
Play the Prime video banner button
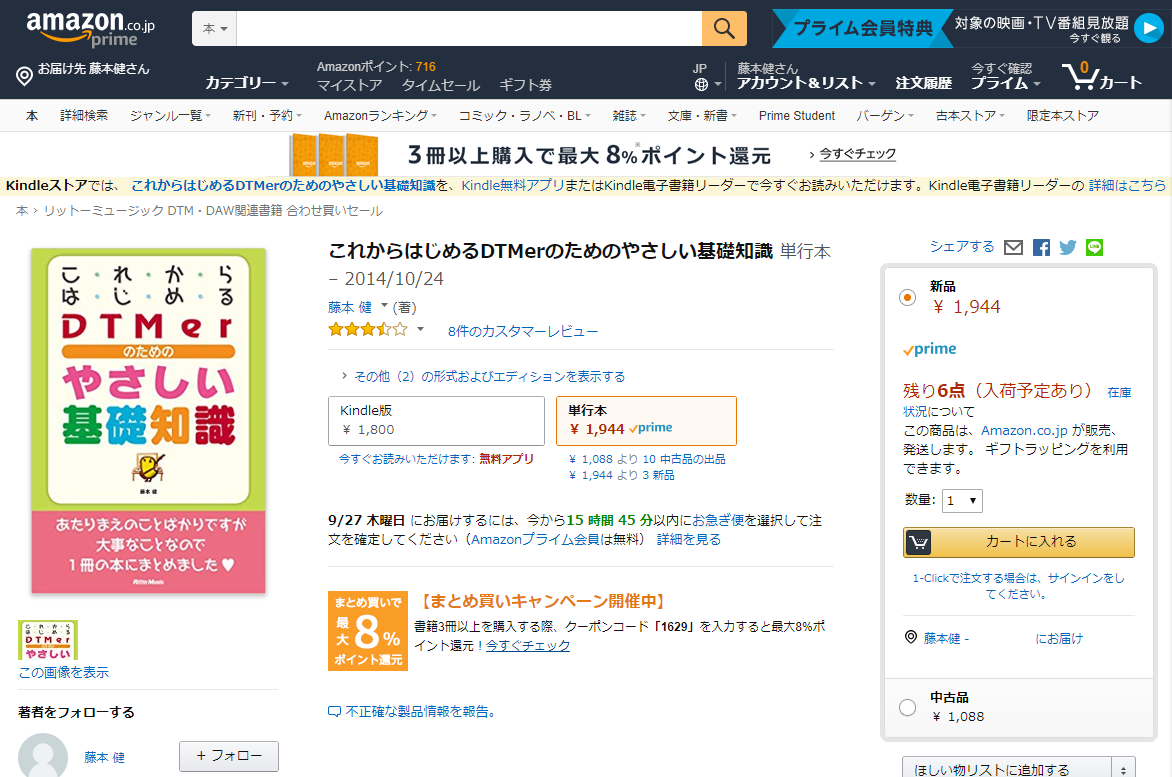point(1148,28)
